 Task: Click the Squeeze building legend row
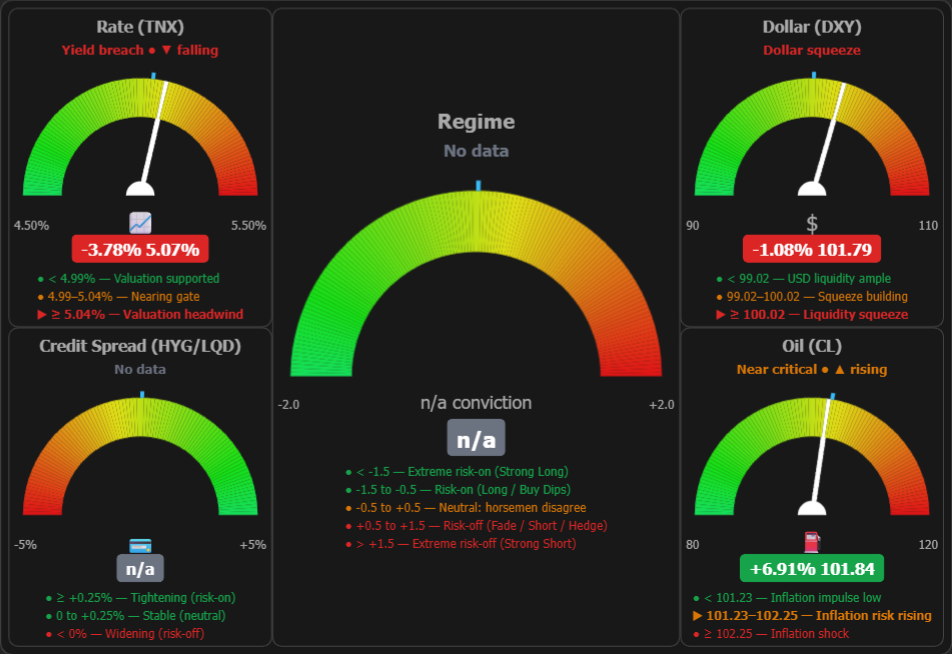[812, 296]
